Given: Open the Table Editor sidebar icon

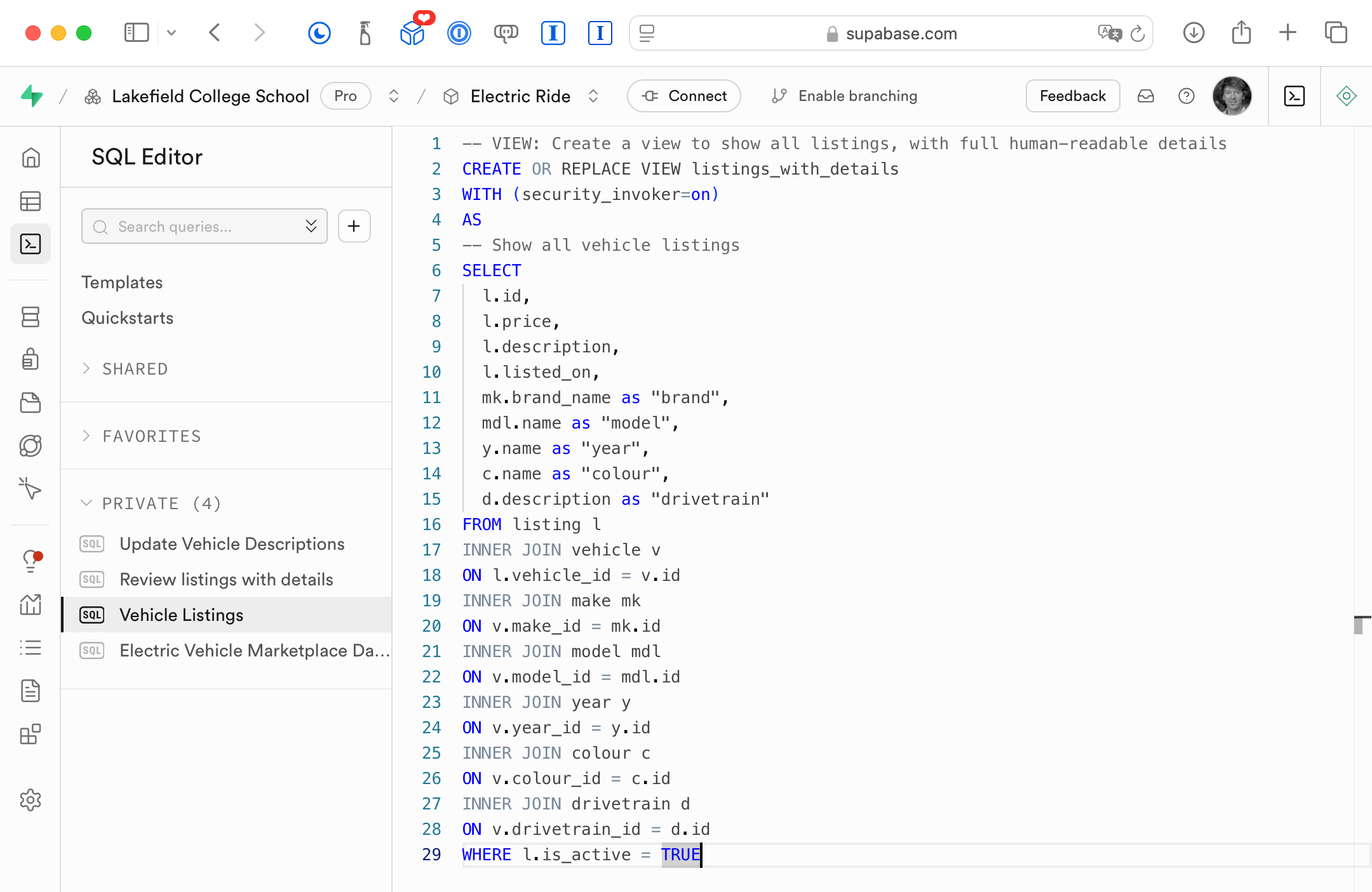Looking at the screenshot, I should coord(30,201).
